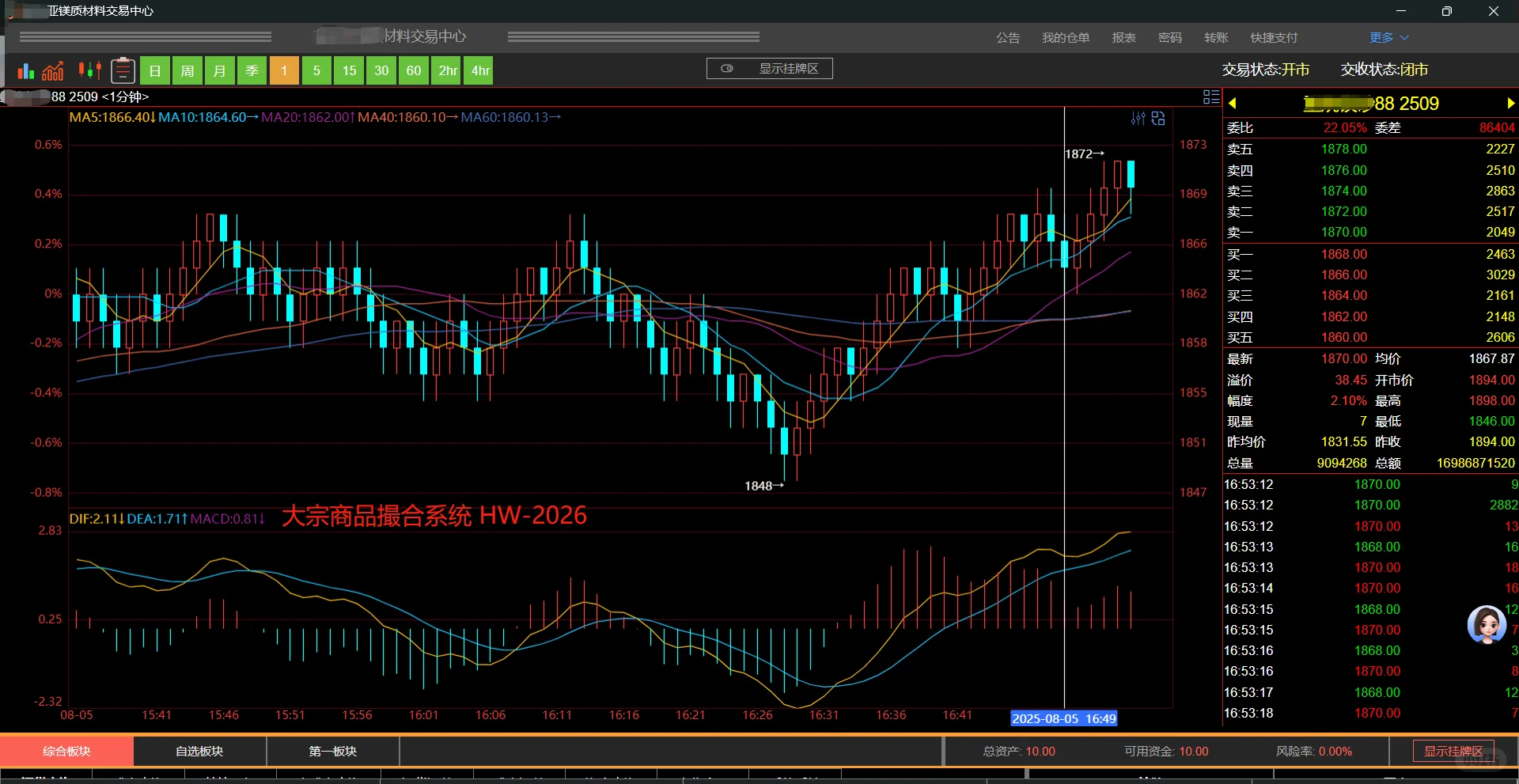This screenshot has width=1519, height=784.
Task: Click the 1848 low price marker on chart
Action: point(763,486)
